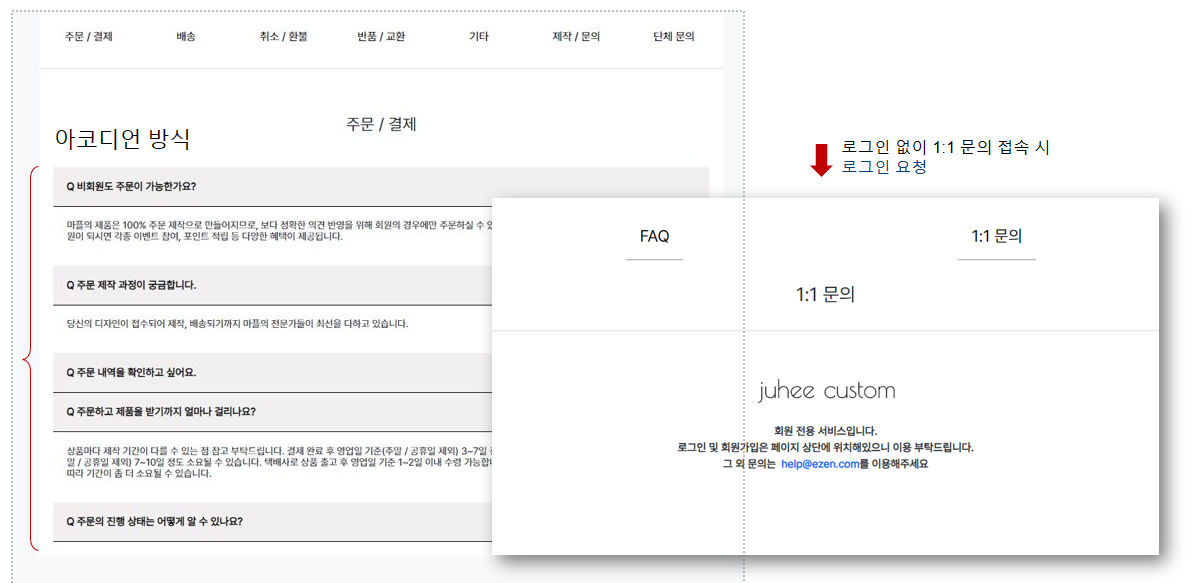View the 기타 category tab
The height and width of the screenshot is (583, 1194).
click(x=477, y=37)
